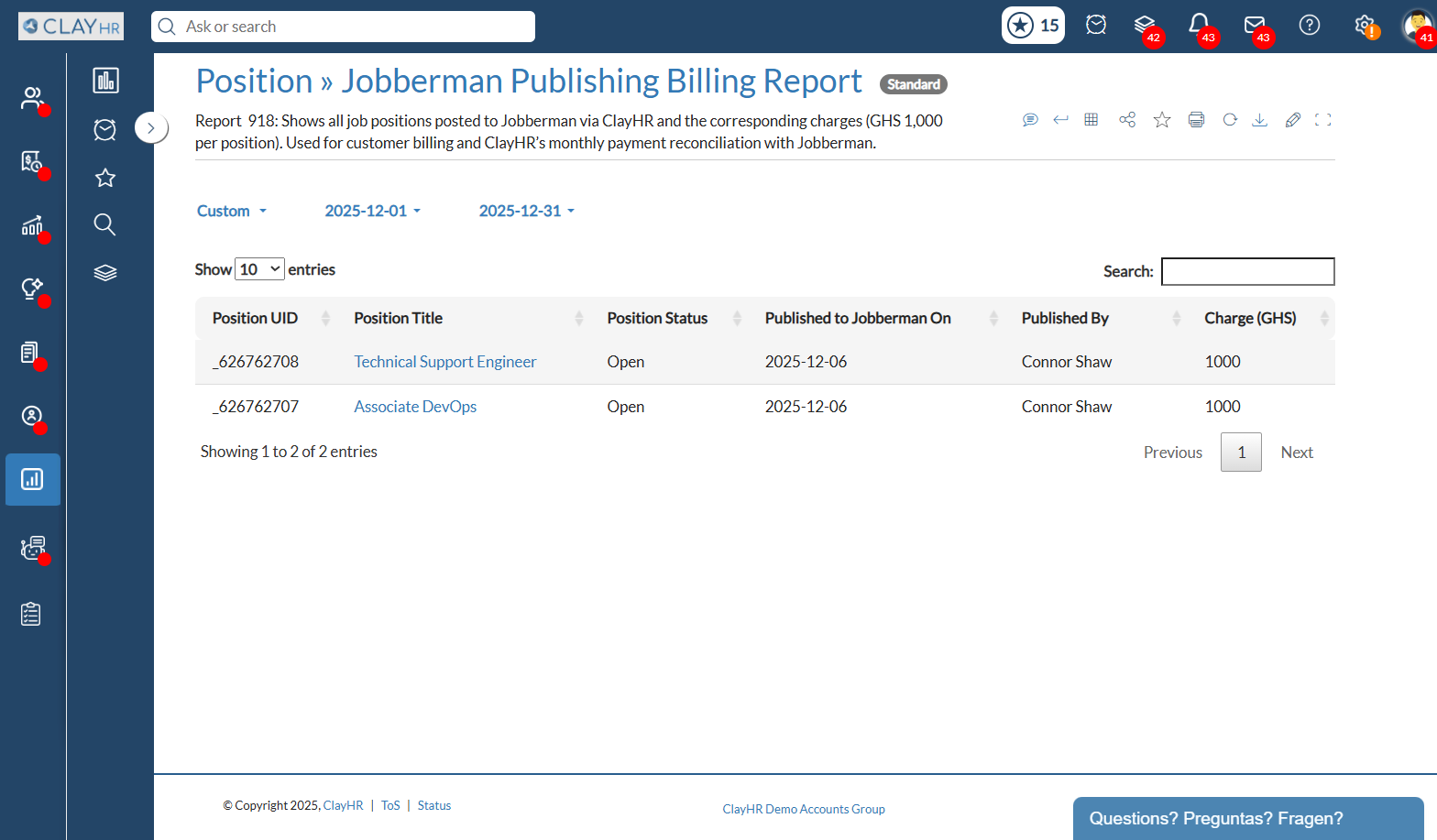The width and height of the screenshot is (1437, 840).
Task: Open report search magnifier in submenu
Action: pyautogui.click(x=105, y=224)
